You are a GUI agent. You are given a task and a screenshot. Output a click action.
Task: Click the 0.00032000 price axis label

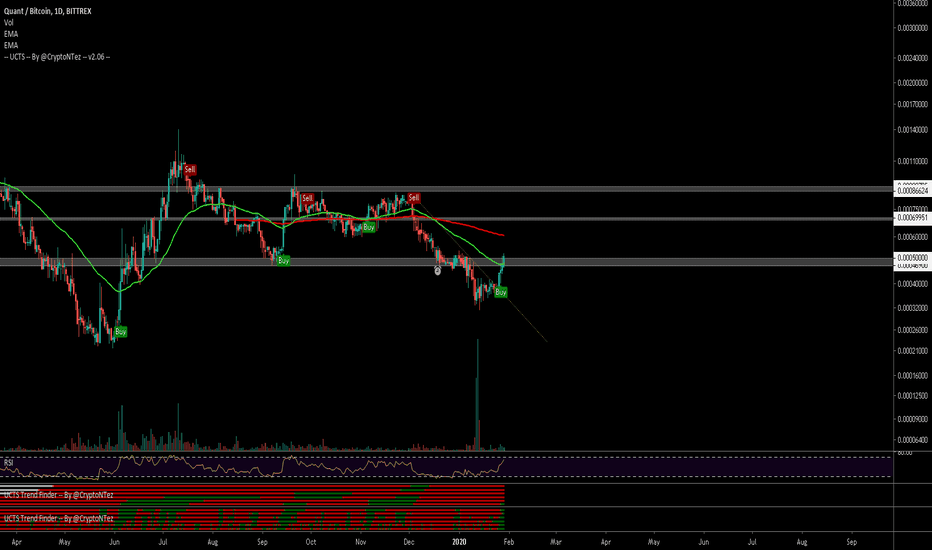pos(912,308)
